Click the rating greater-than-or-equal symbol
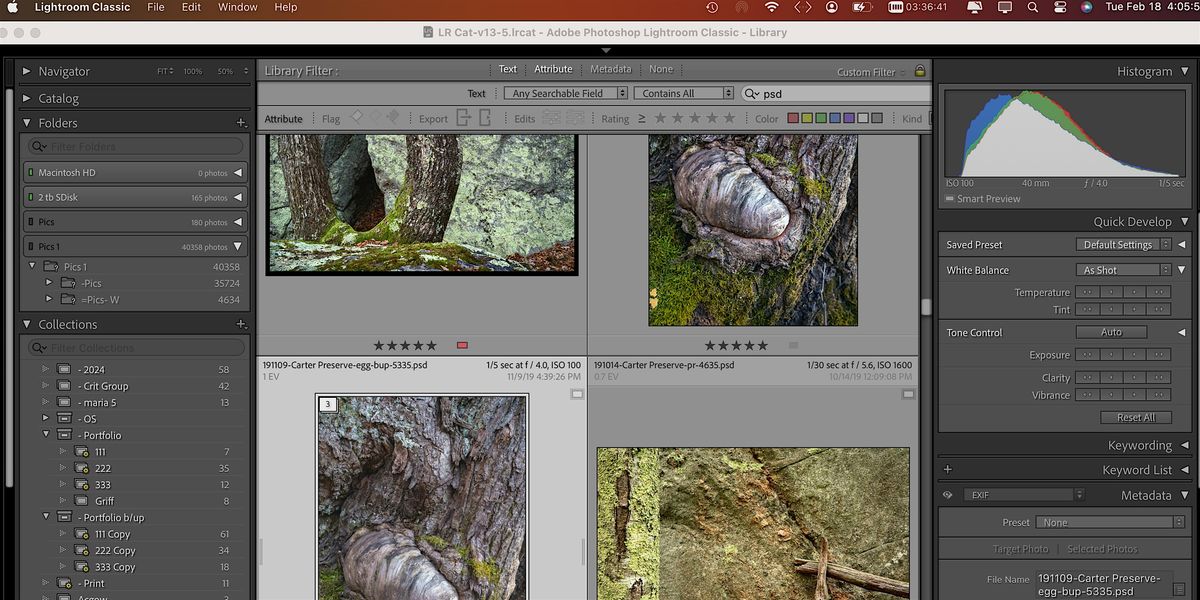1200x600 pixels. pos(642,119)
